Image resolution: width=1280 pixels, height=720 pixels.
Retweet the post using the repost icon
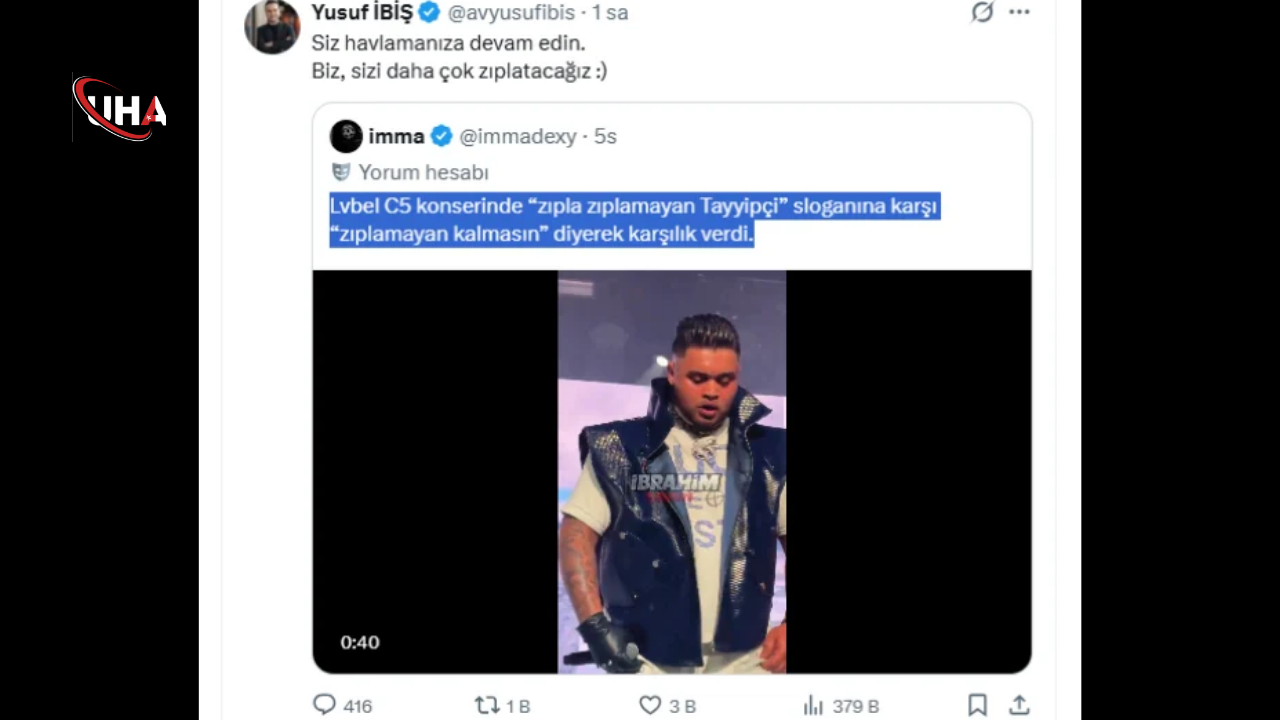point(487,705)
